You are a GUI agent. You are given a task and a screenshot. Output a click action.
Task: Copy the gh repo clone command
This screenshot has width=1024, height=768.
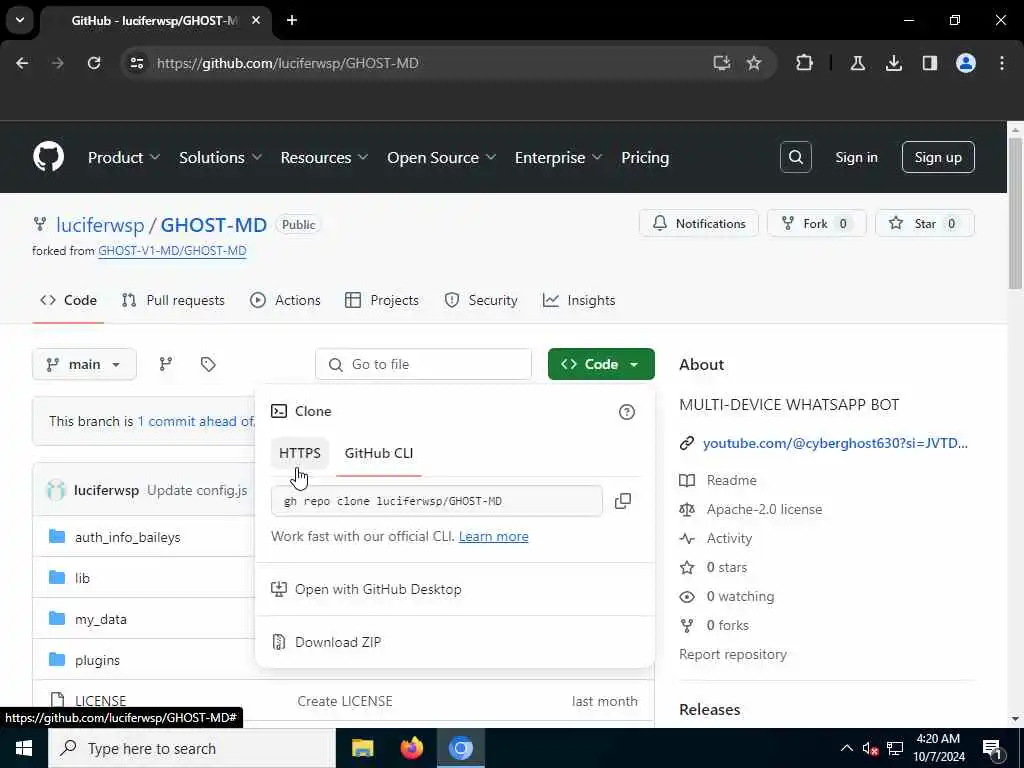coord(622,501)
